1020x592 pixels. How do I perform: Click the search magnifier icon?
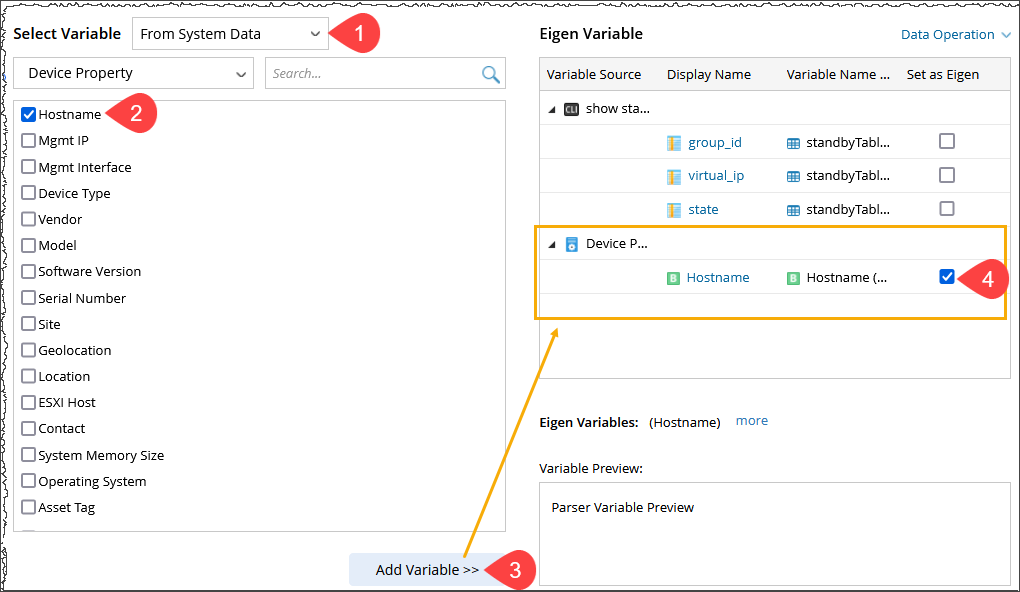tap(490, 74)
